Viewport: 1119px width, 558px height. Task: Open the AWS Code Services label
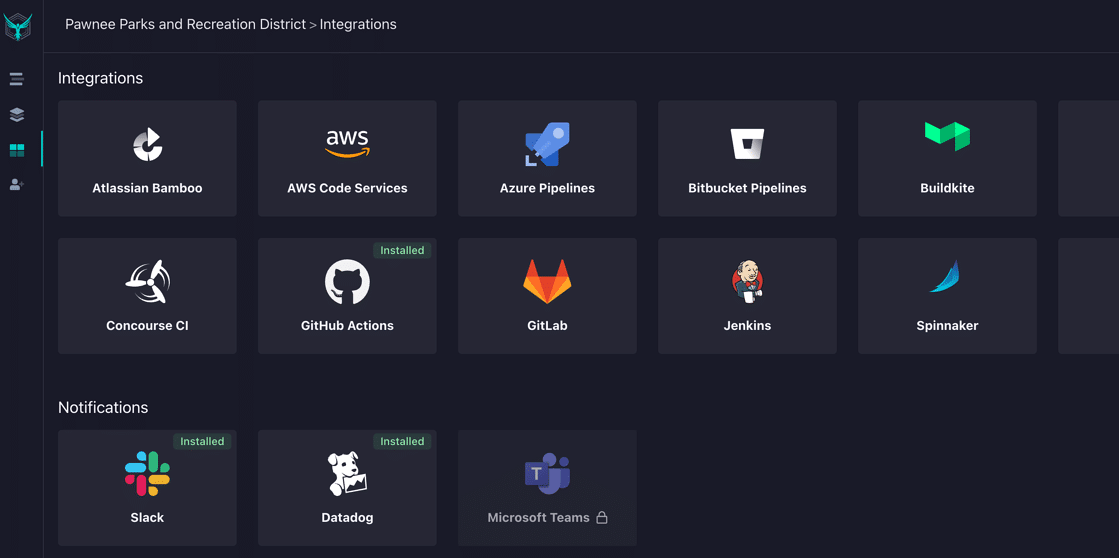tap(348, 188)
